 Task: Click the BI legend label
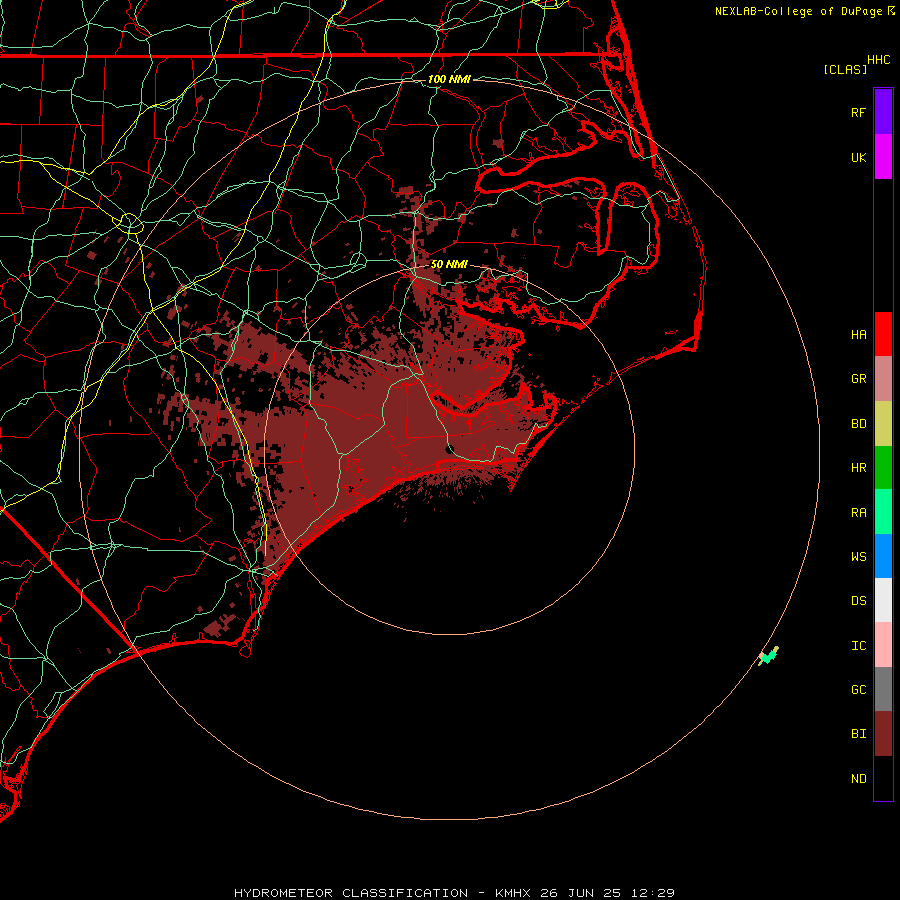tap(858, 734)
